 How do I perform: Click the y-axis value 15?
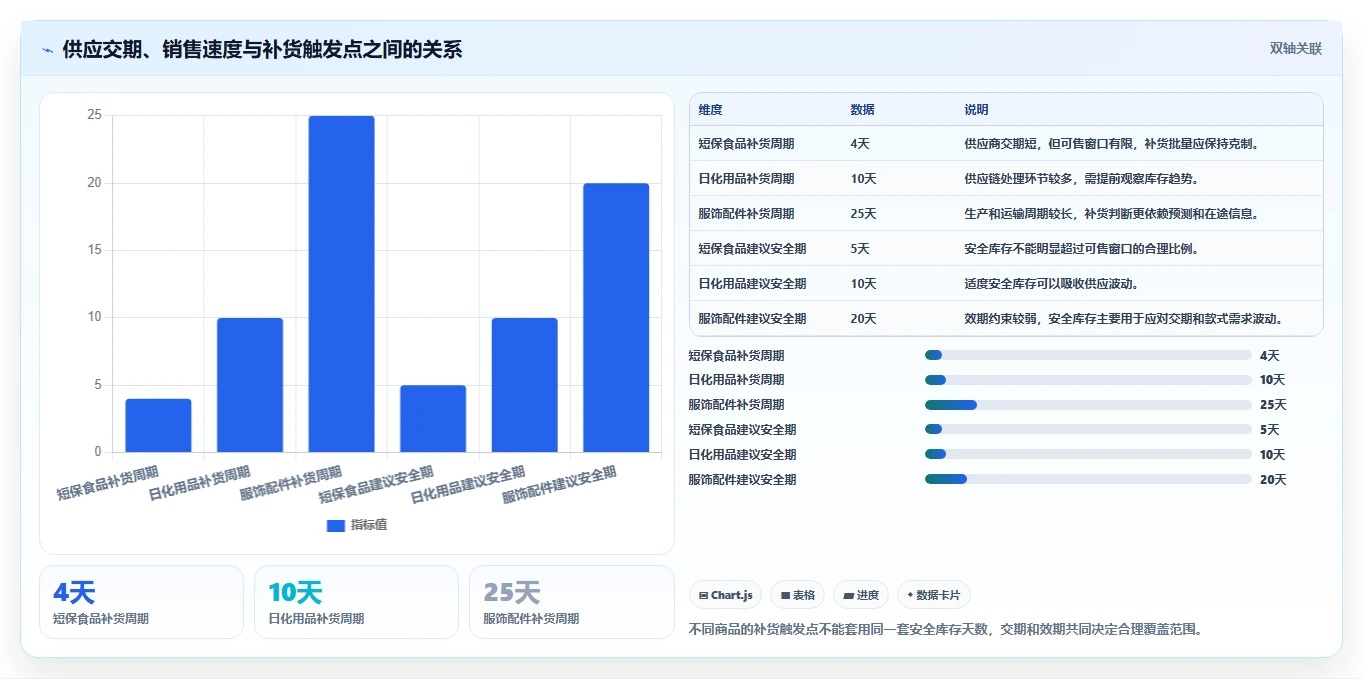point(94,250)
